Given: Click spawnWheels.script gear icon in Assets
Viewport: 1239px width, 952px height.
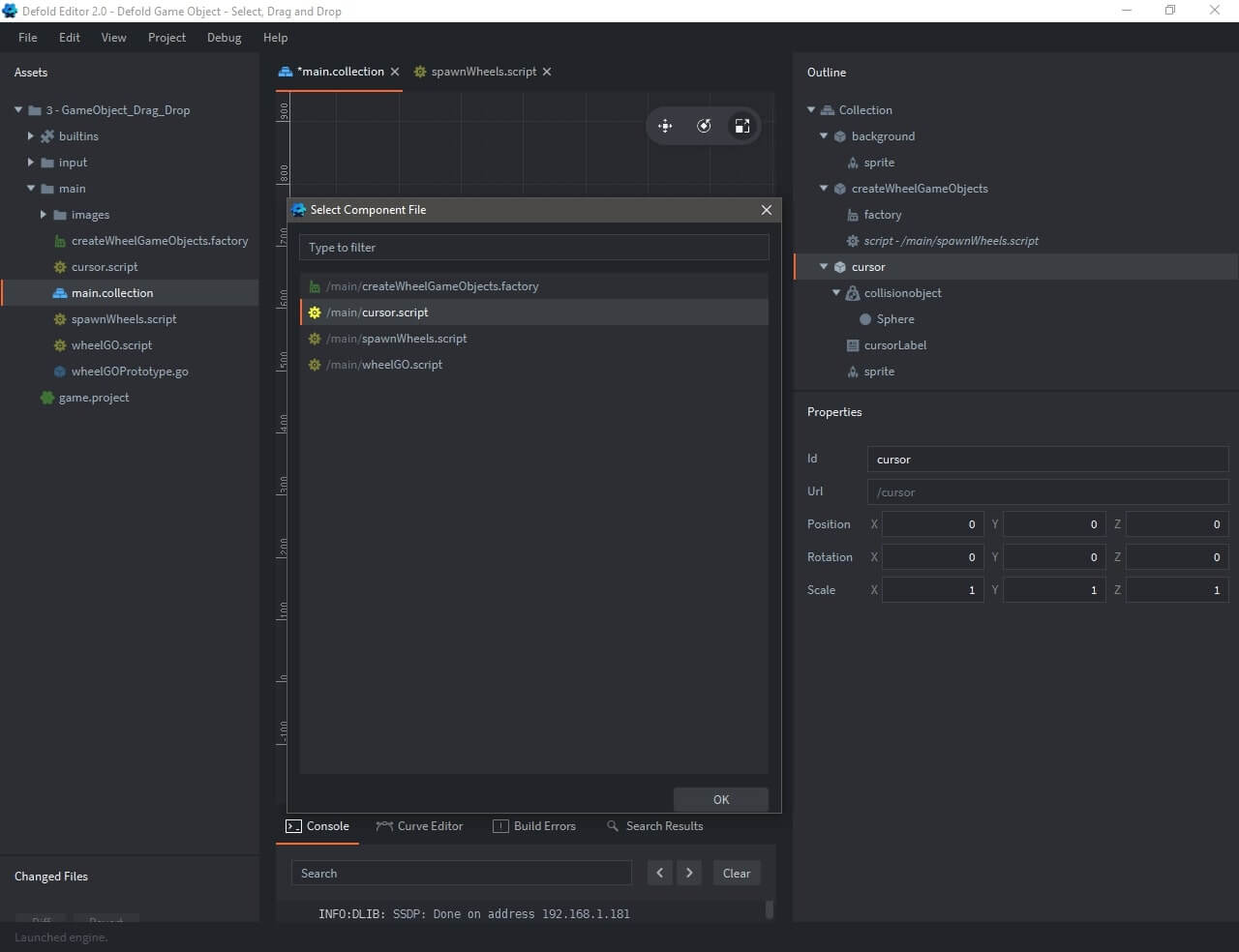Looking at the screenshot, I should point(60,319).
